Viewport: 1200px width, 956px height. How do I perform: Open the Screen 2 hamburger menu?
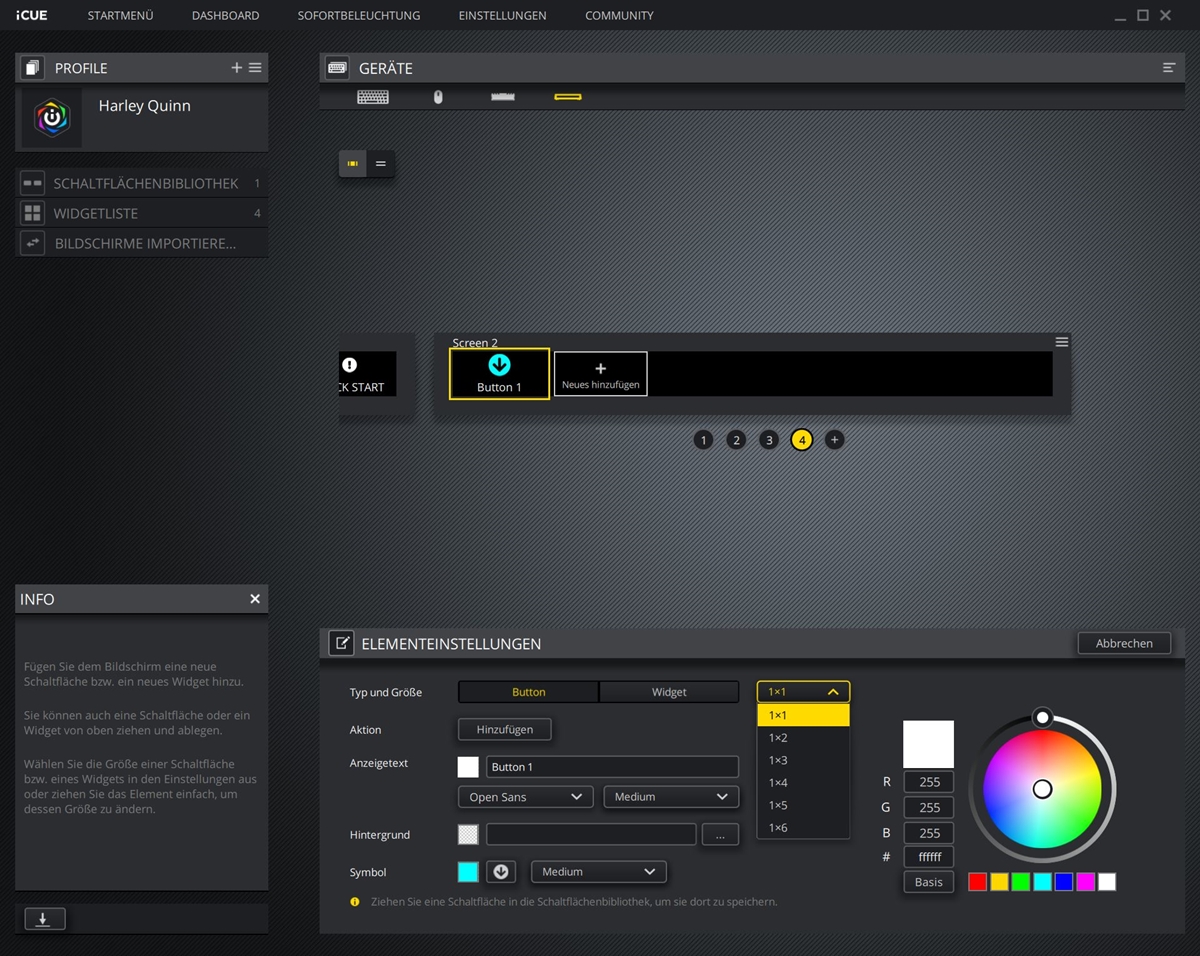[1062, 342]
